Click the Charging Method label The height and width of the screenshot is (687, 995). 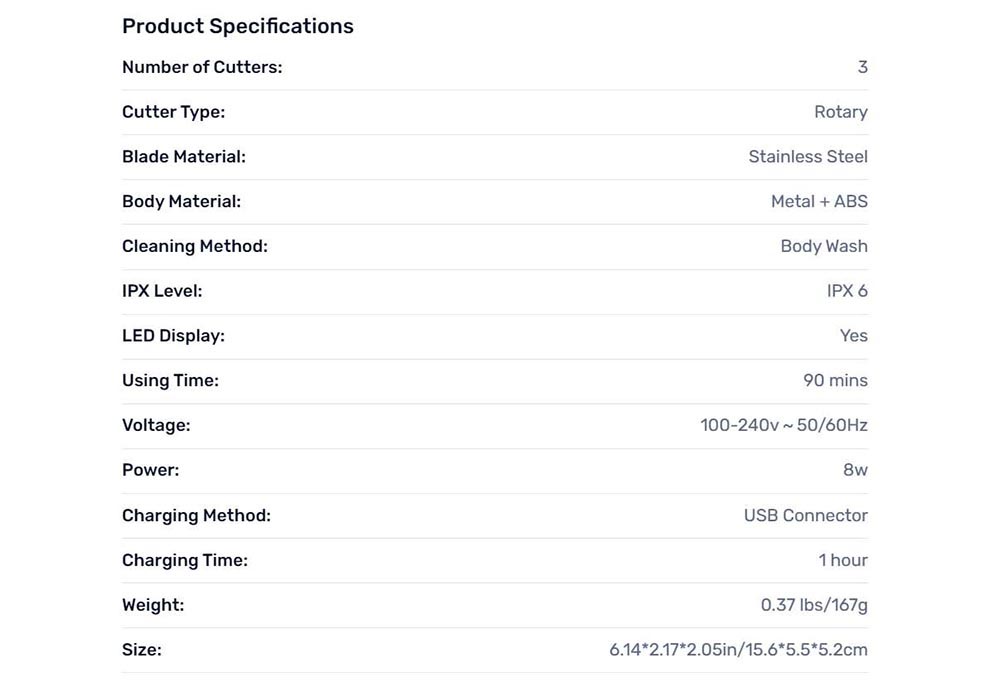coord(196,516)
